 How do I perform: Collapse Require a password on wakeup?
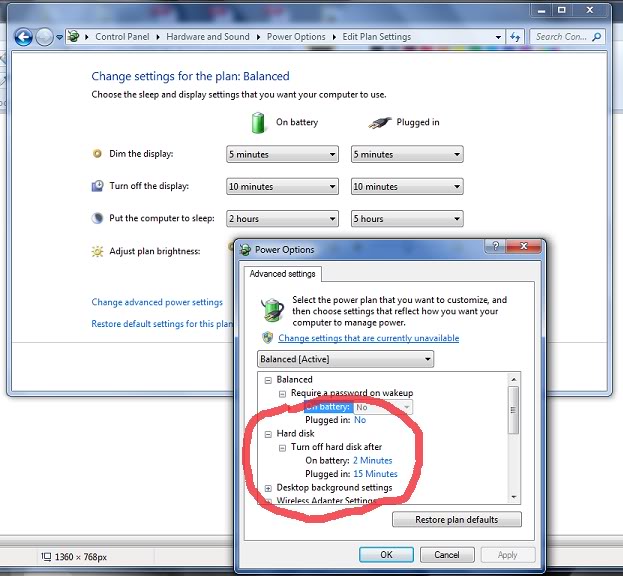coord(282,394)
